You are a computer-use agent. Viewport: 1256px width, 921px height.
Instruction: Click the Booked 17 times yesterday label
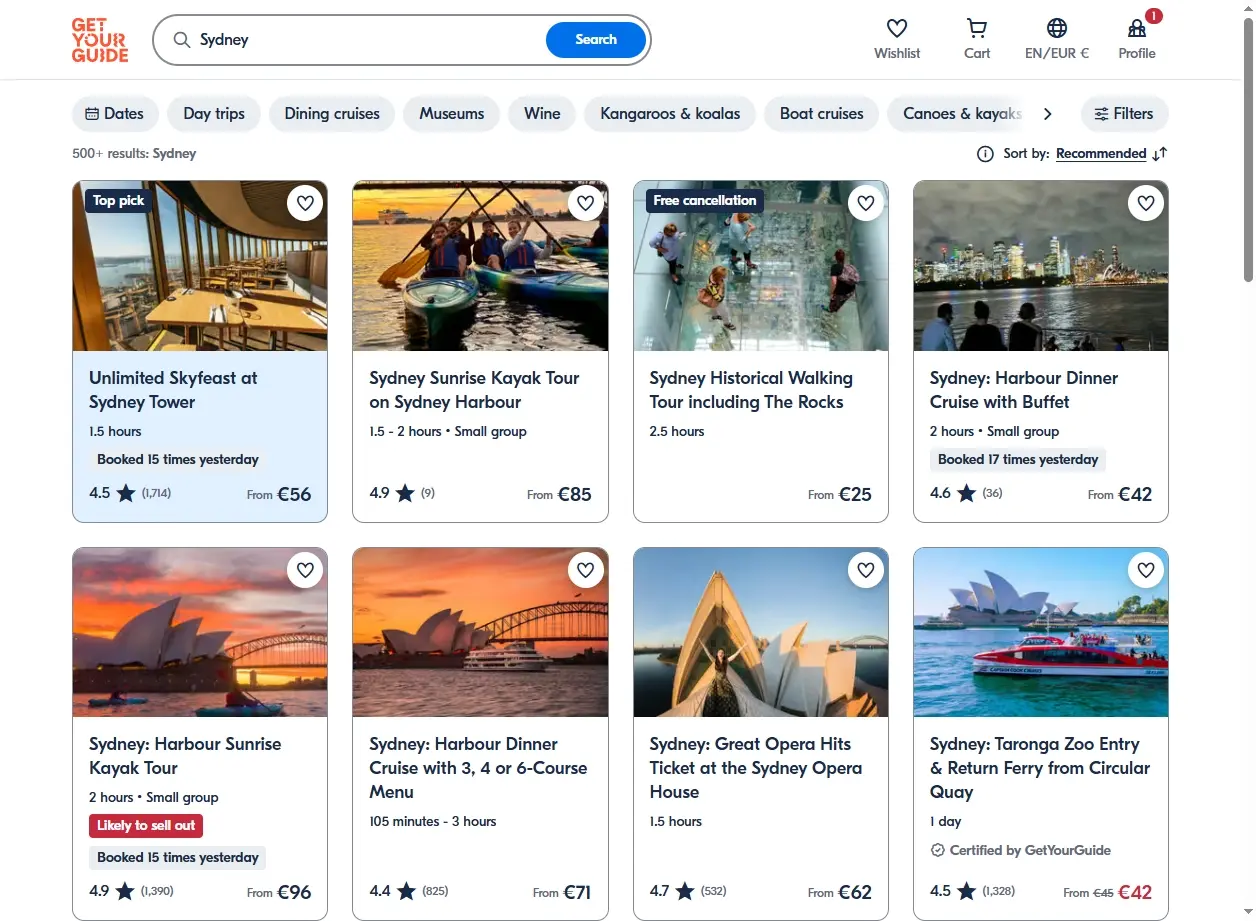1018,460
